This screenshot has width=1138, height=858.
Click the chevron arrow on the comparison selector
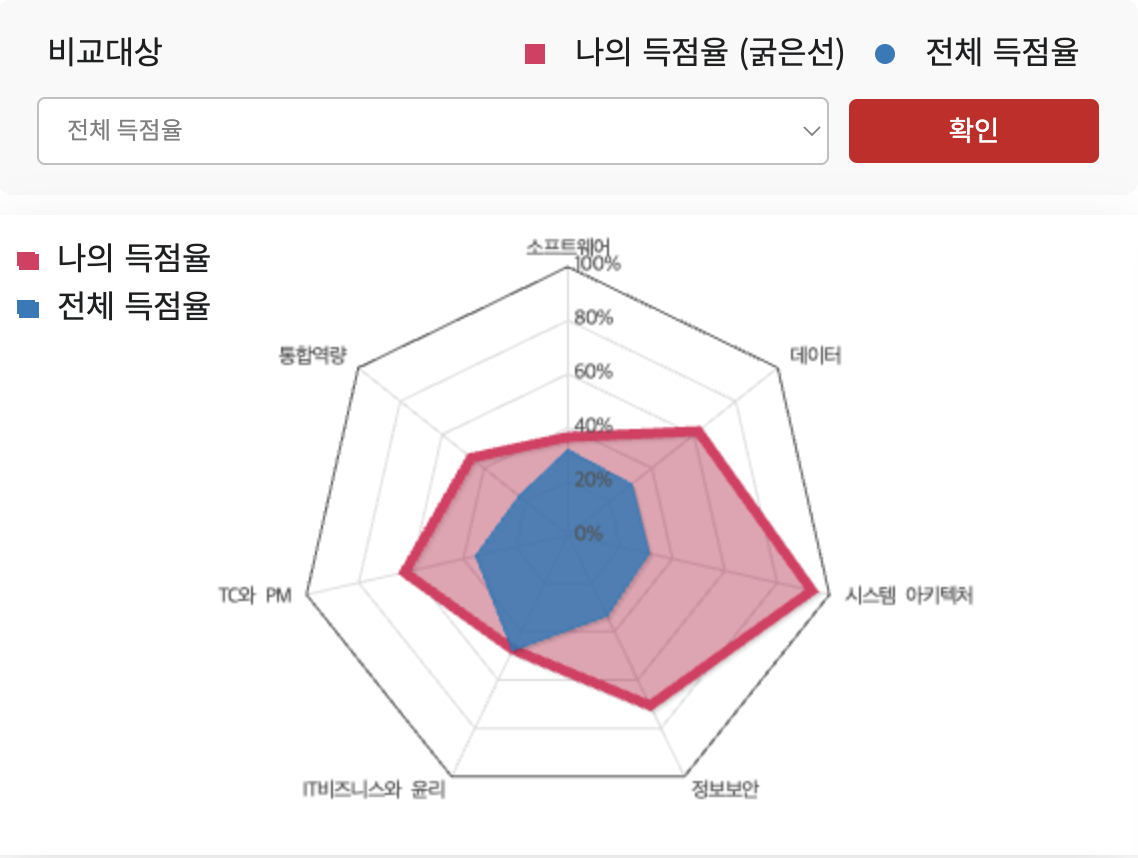point(810,131)
